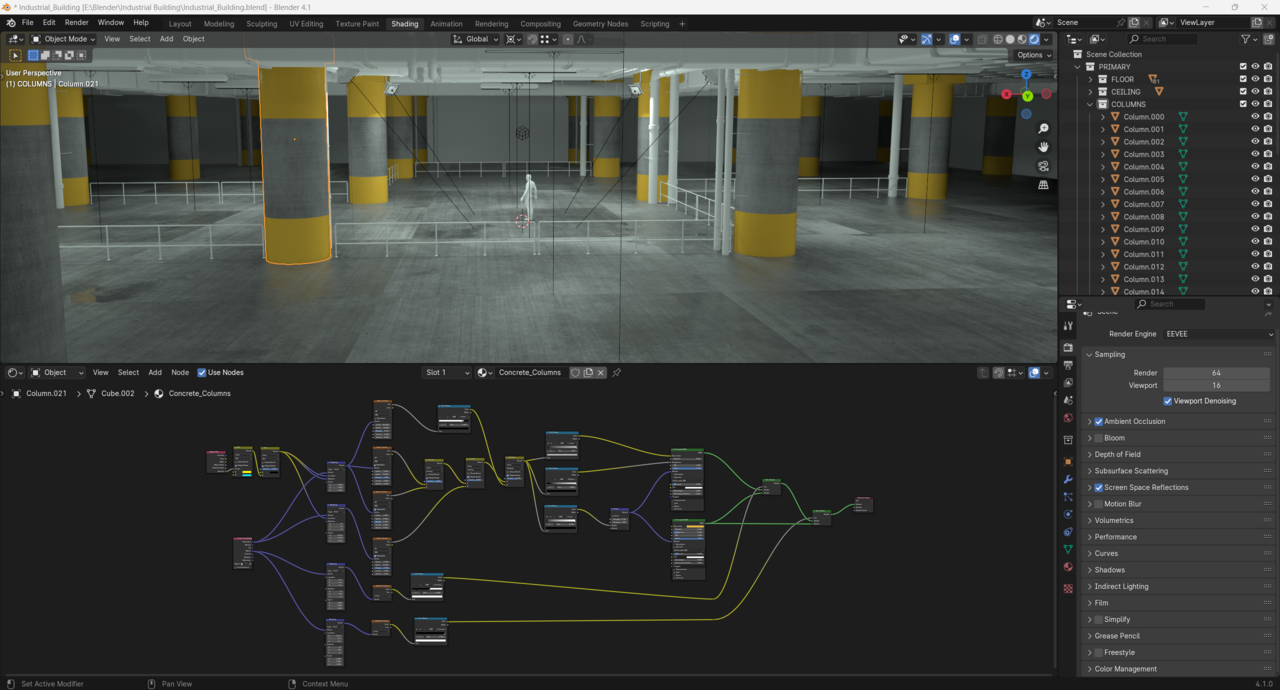Expand the FLOOR collection
This screenshot has width=1280, height=690.
pos(1091,79)
